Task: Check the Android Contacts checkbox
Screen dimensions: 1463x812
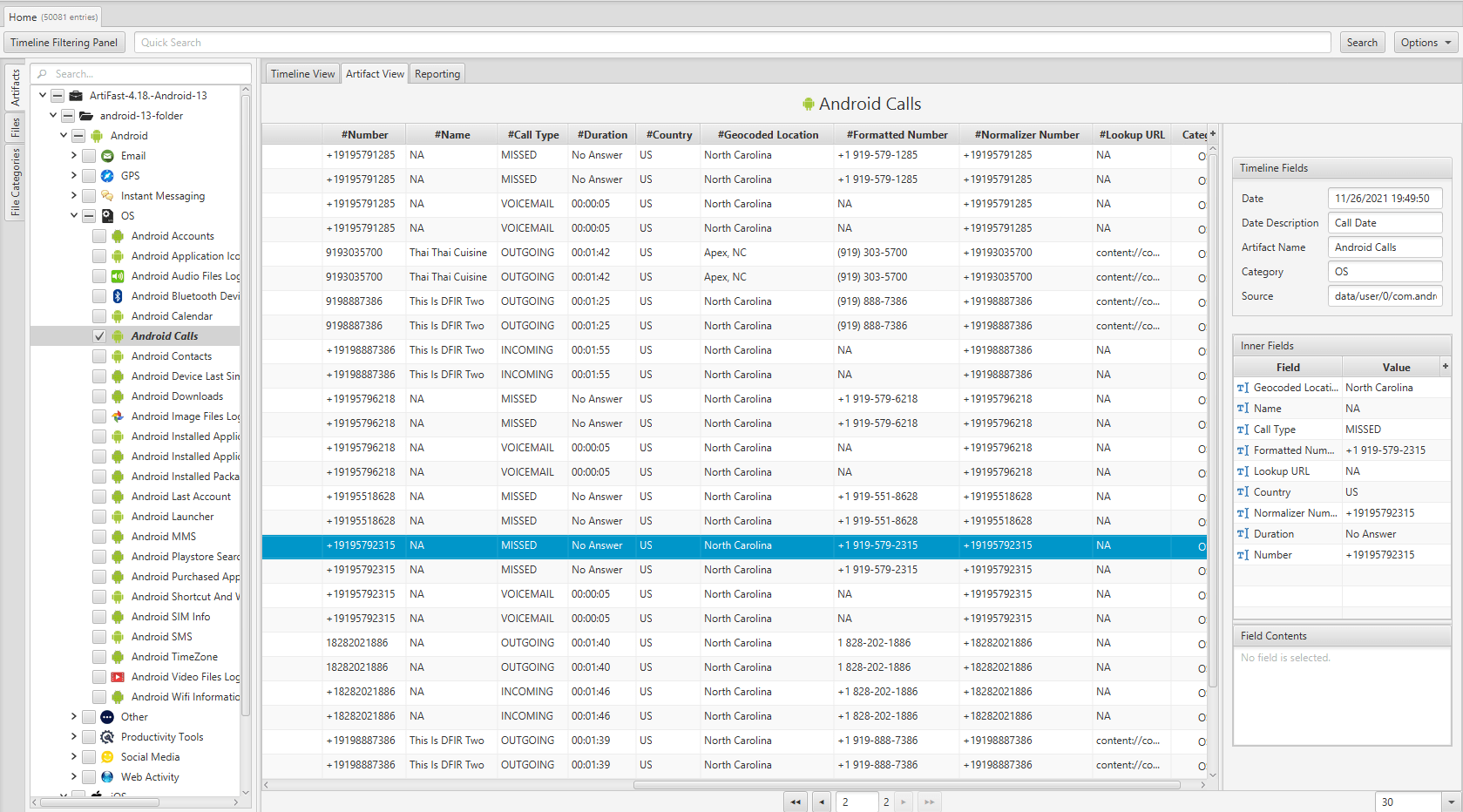Action: pos(99,356)
